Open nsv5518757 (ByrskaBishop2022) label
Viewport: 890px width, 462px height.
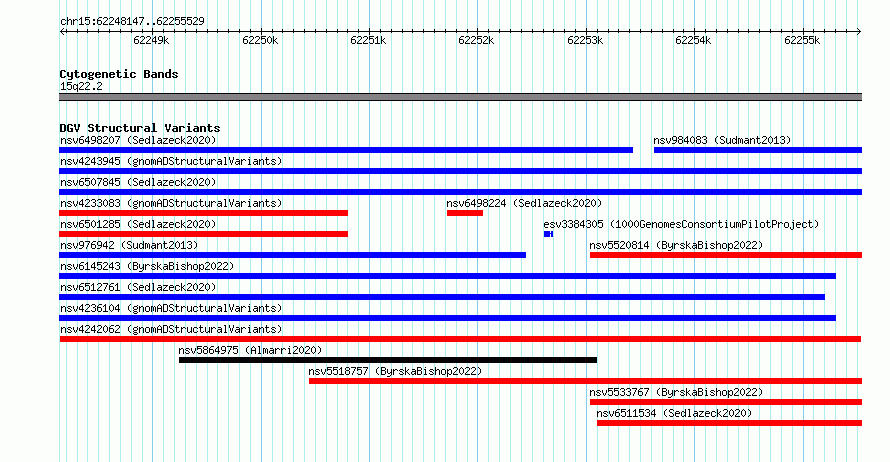[x=395, y=371]
